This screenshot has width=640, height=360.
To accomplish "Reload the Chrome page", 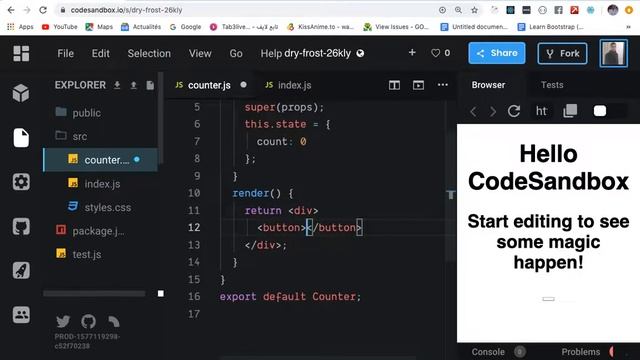I will click(x=43, y=10).
